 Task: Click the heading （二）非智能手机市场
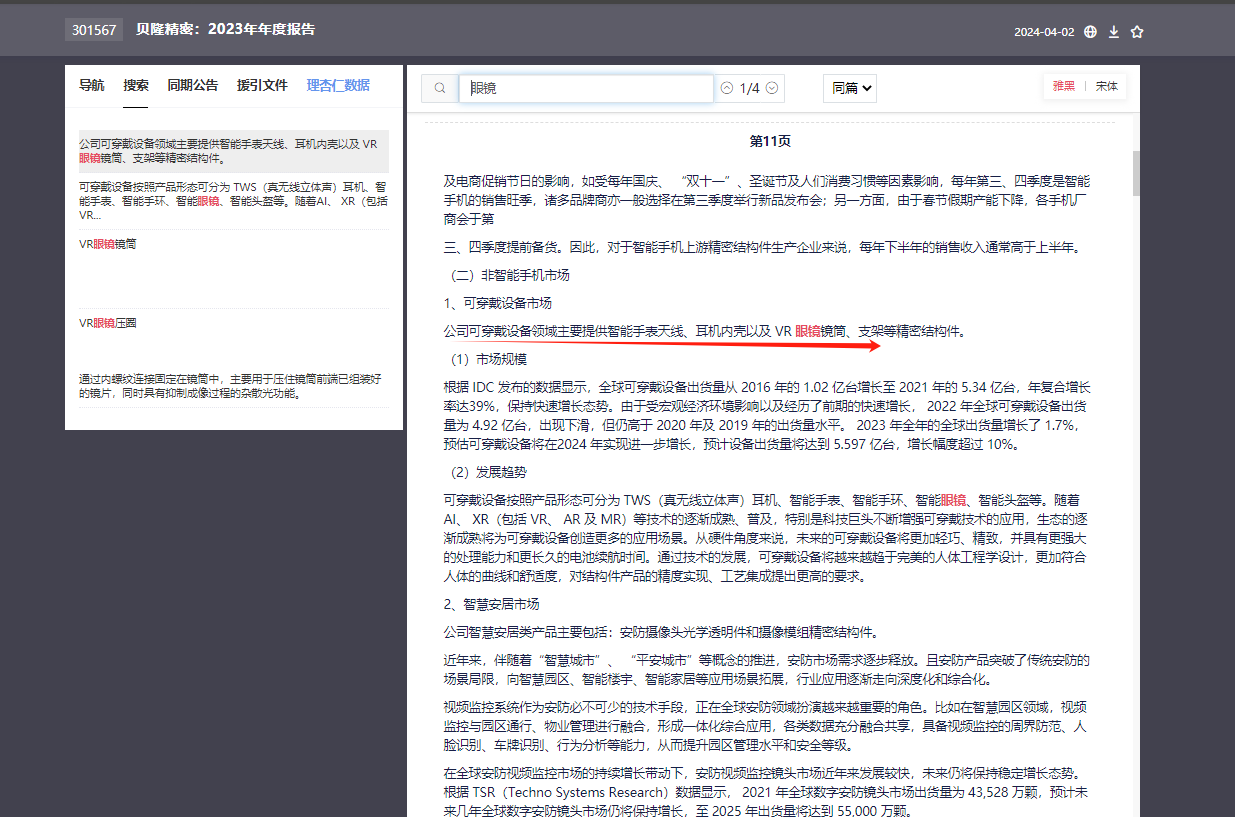(x=507, y=275)
